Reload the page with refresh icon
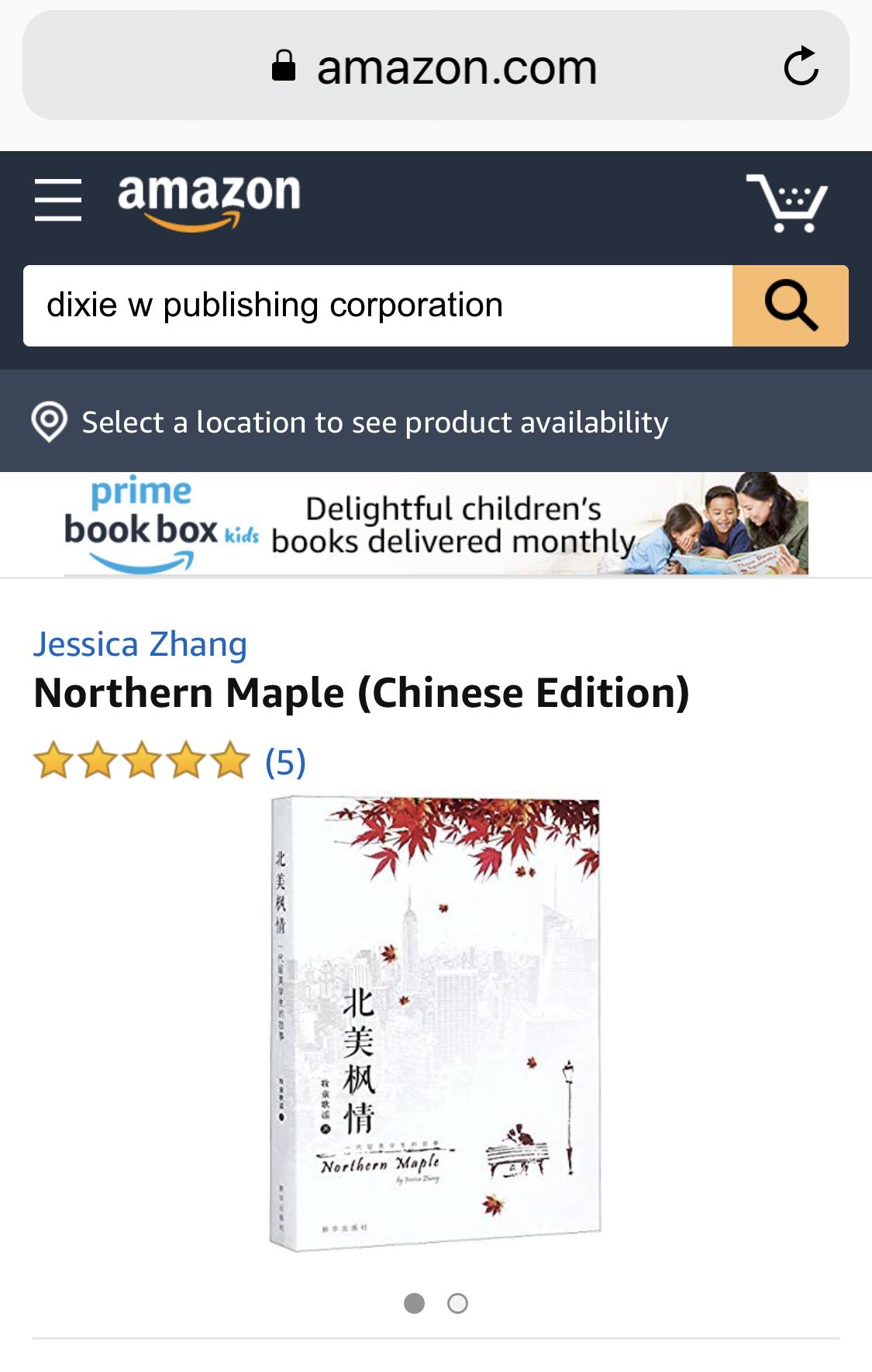Image resolution: width=872 pixels, height=1372 pixels. [801, 66]
